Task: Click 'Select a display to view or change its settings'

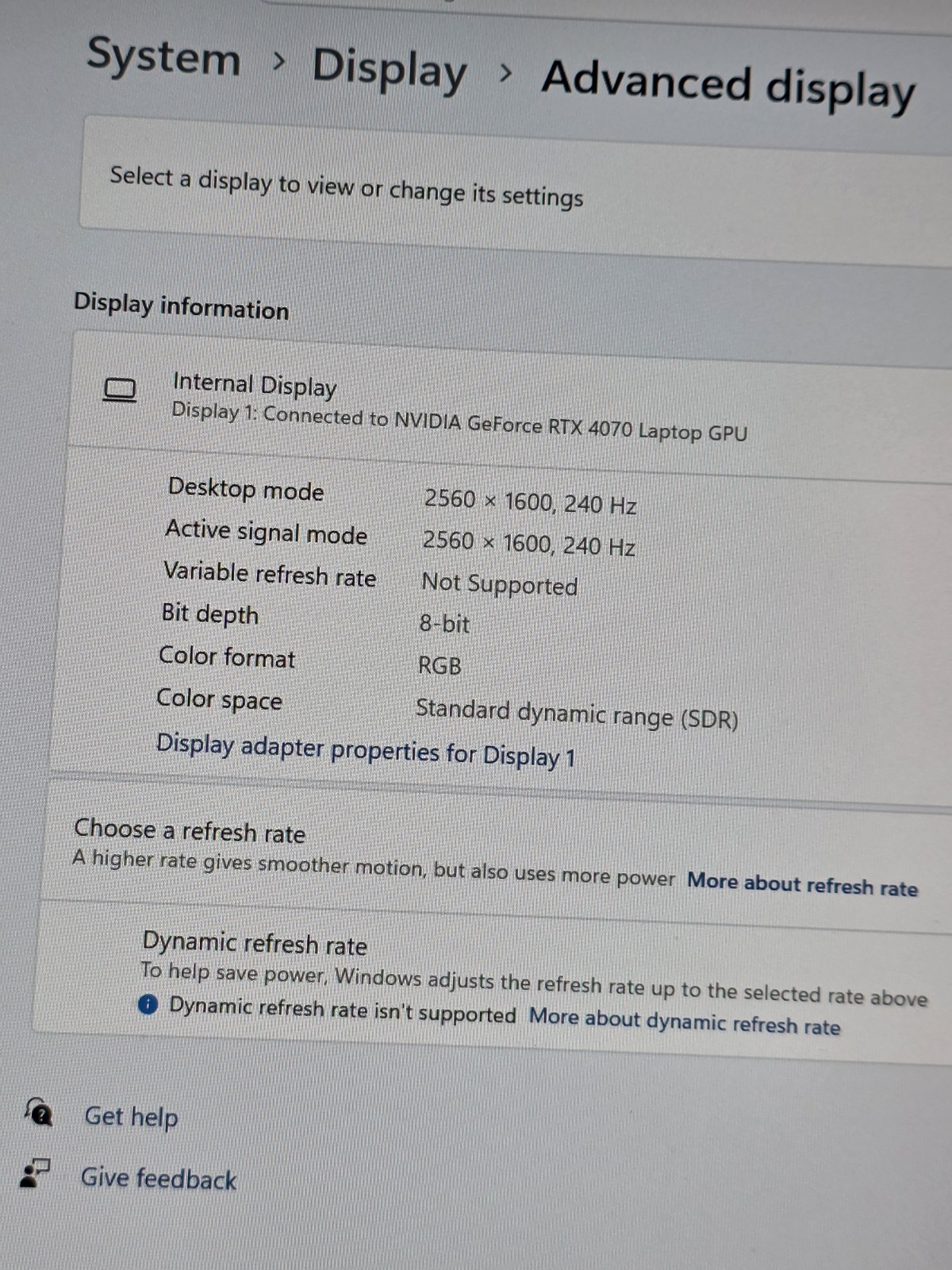Action: point(347,187)
